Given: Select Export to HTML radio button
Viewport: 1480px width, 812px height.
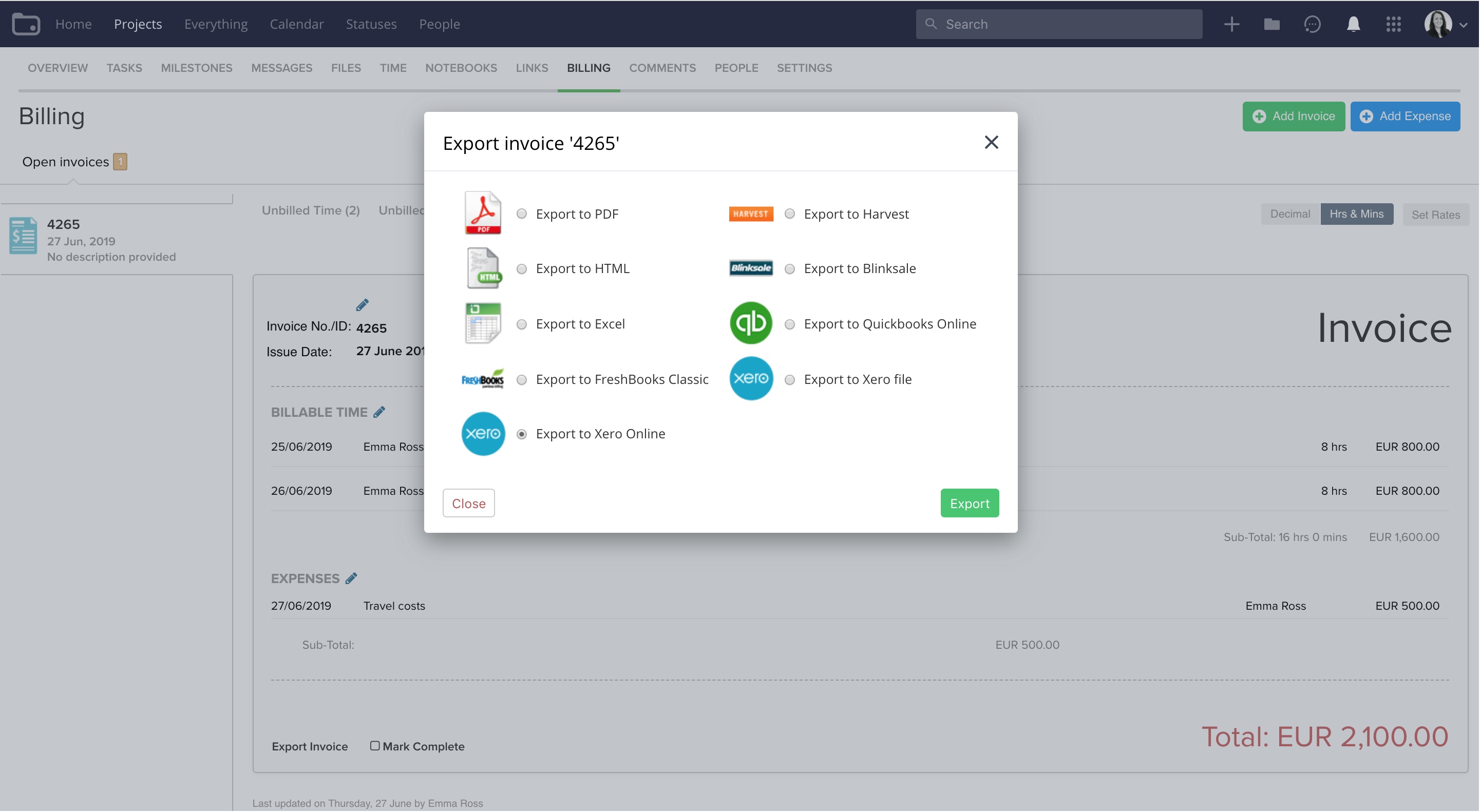Looking at the screenshot, I should tap(521, 269).
